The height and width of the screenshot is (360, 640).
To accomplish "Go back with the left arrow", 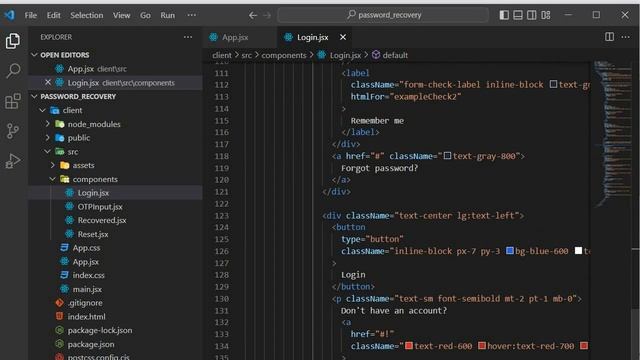I will click(253, 15).
